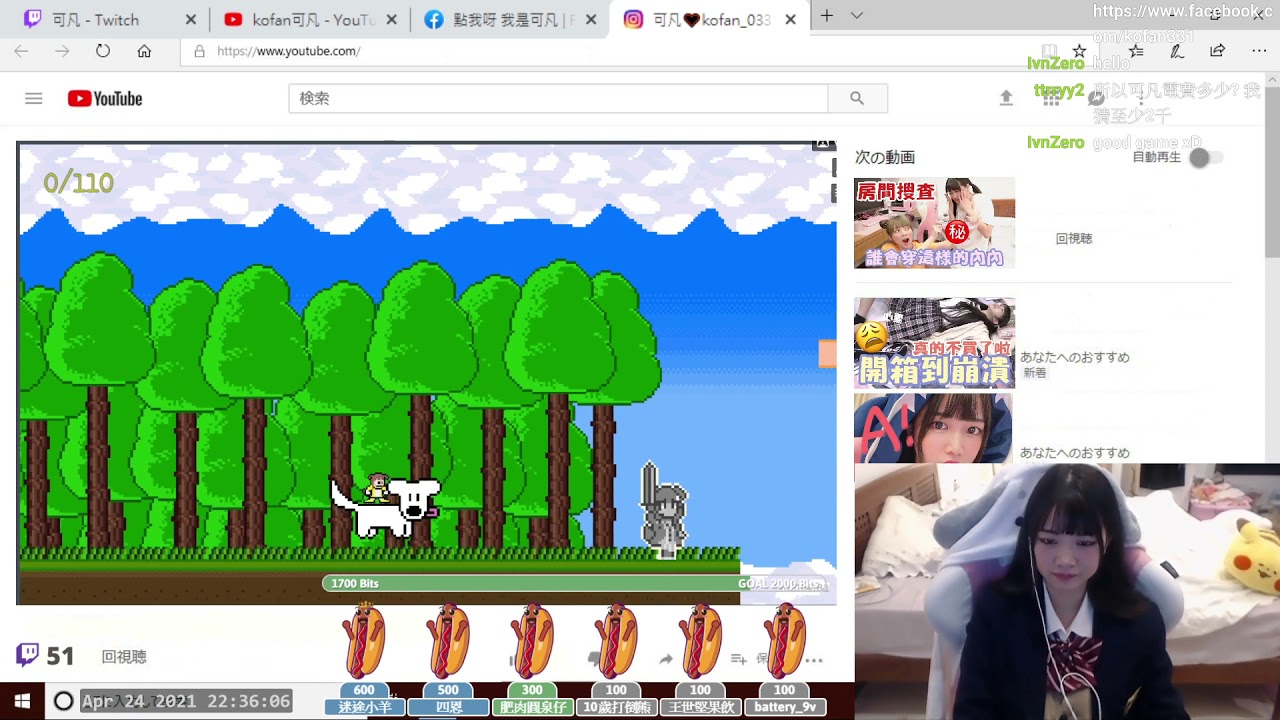Image resolution: width=1280 pixels, height=720 pixels.
Task: Open browser settings and more ellipsis
Action: coord(1259,51)
